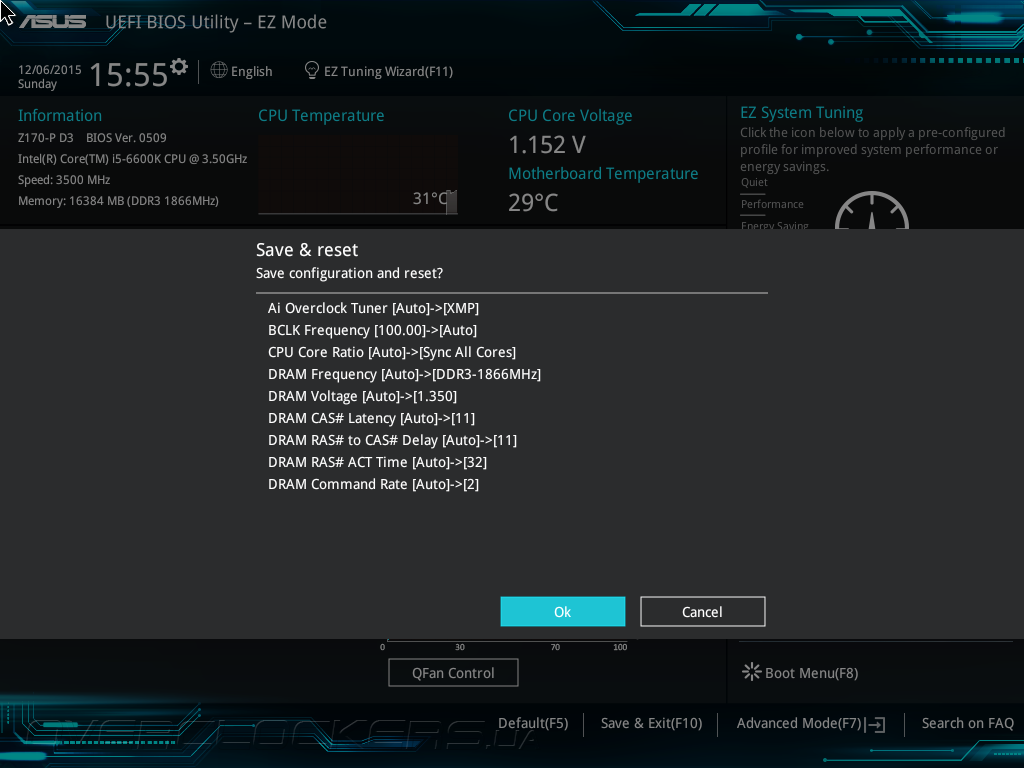Click Save configuration and reset? prompt

pos(349,273)
